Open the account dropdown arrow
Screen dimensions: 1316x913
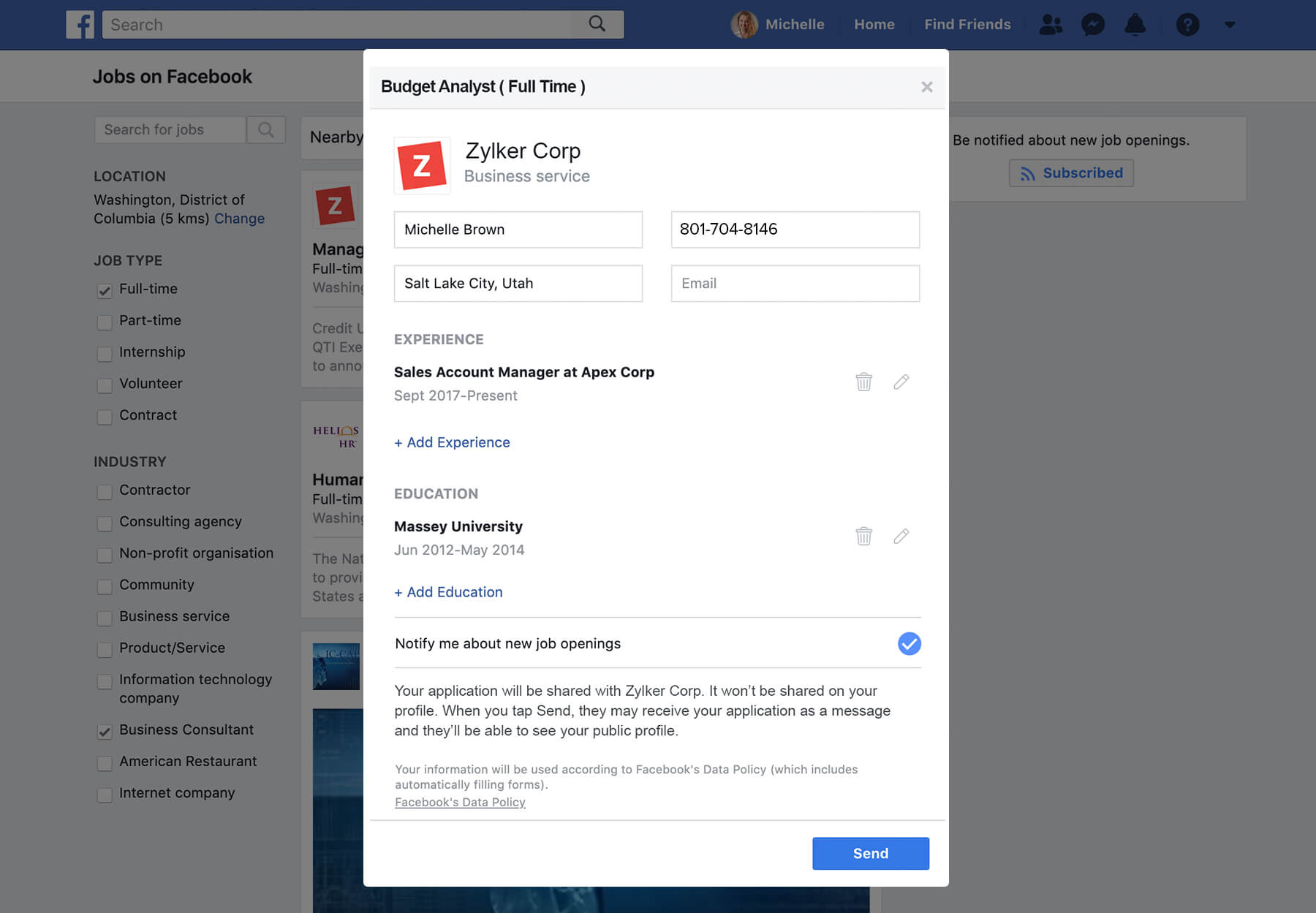(1230, 25)
